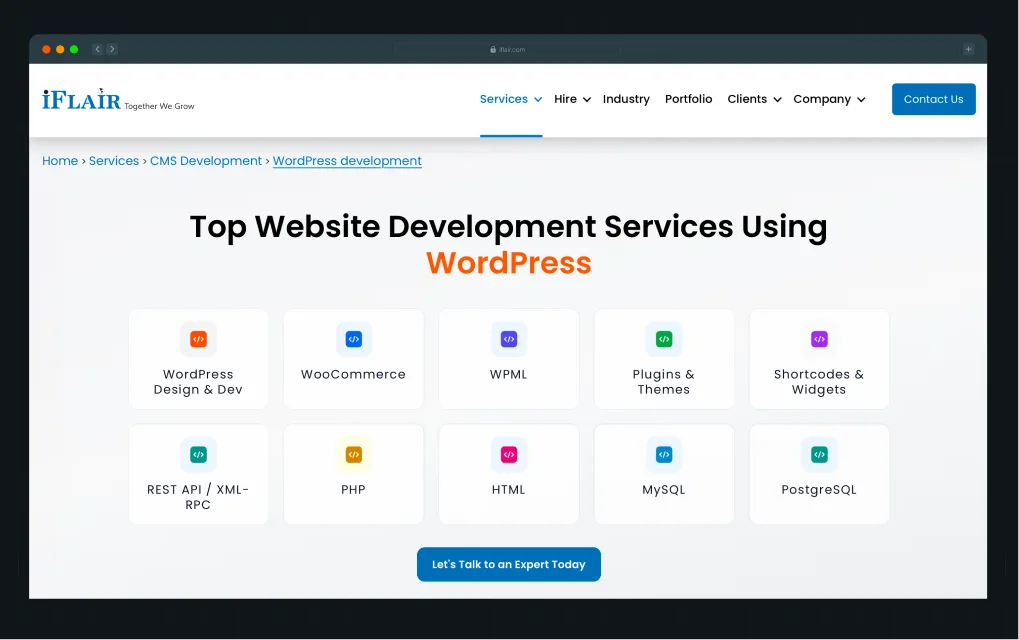Click the teal PostgreSQL code icon
The height and width of the screenshot is (640, 1019).
pos(819,455)
